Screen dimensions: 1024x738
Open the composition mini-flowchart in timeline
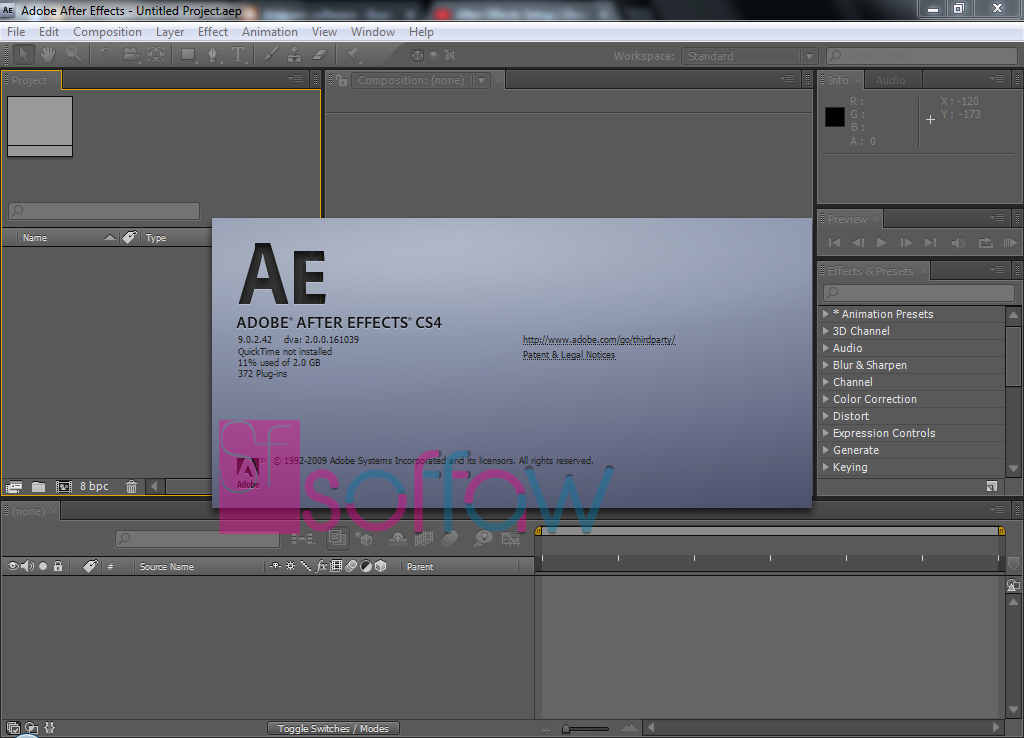(x=302, y=539)
